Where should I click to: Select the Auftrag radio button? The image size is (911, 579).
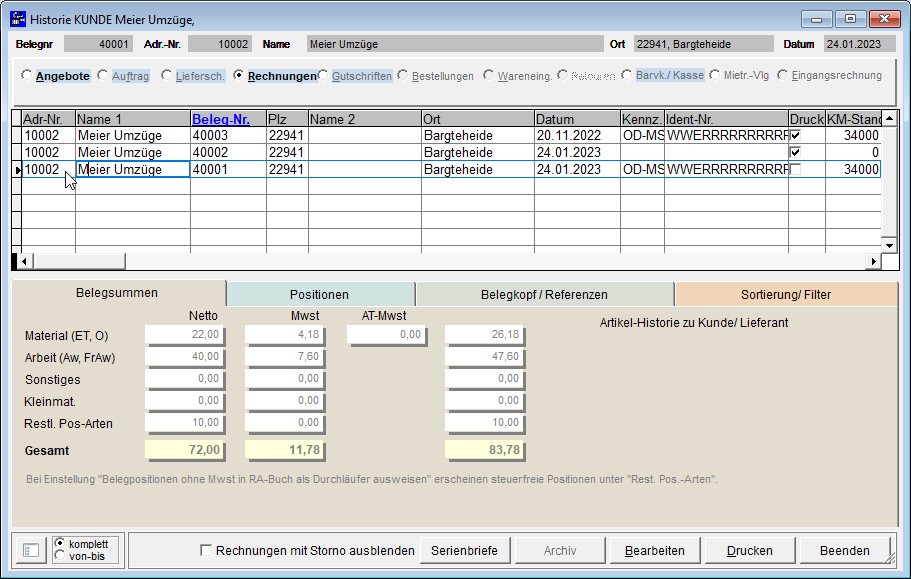click(102, 75)
